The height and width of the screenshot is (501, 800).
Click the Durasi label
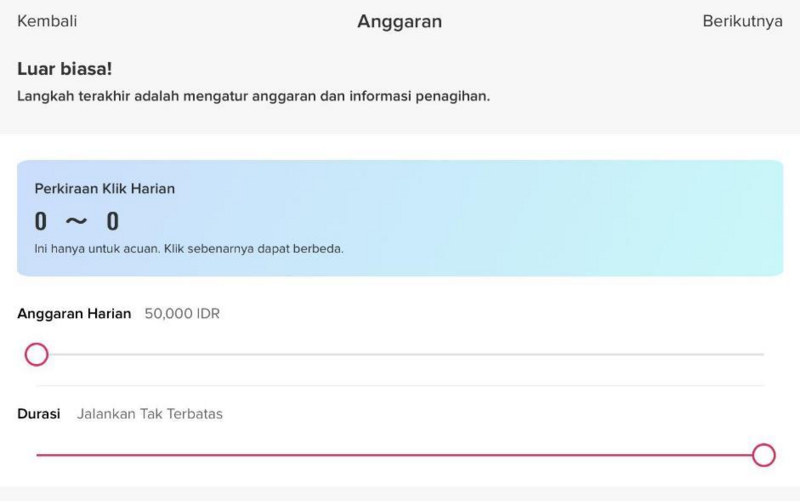(x=39, y=414)
